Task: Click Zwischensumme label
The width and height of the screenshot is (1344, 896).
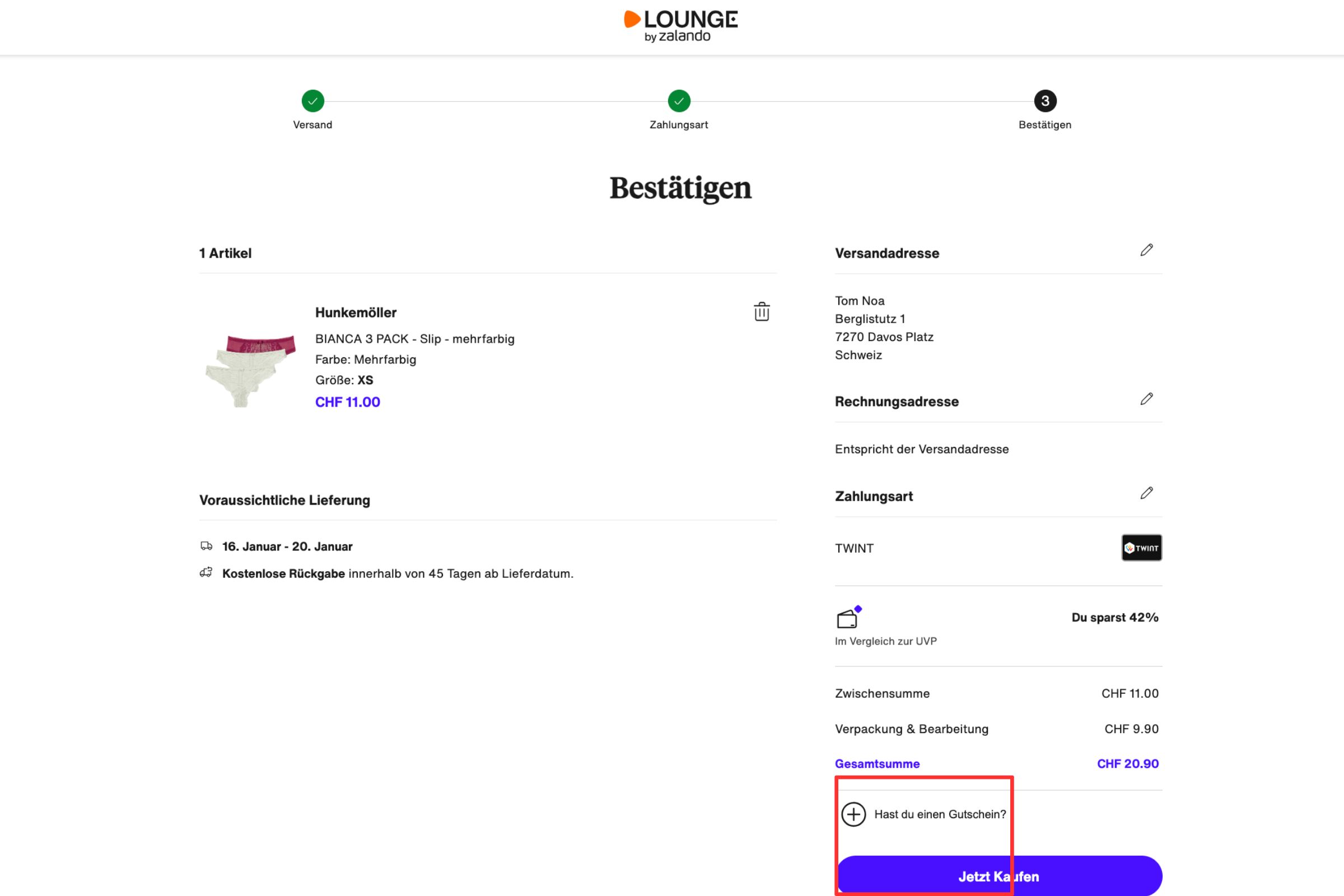Action: 881,693
